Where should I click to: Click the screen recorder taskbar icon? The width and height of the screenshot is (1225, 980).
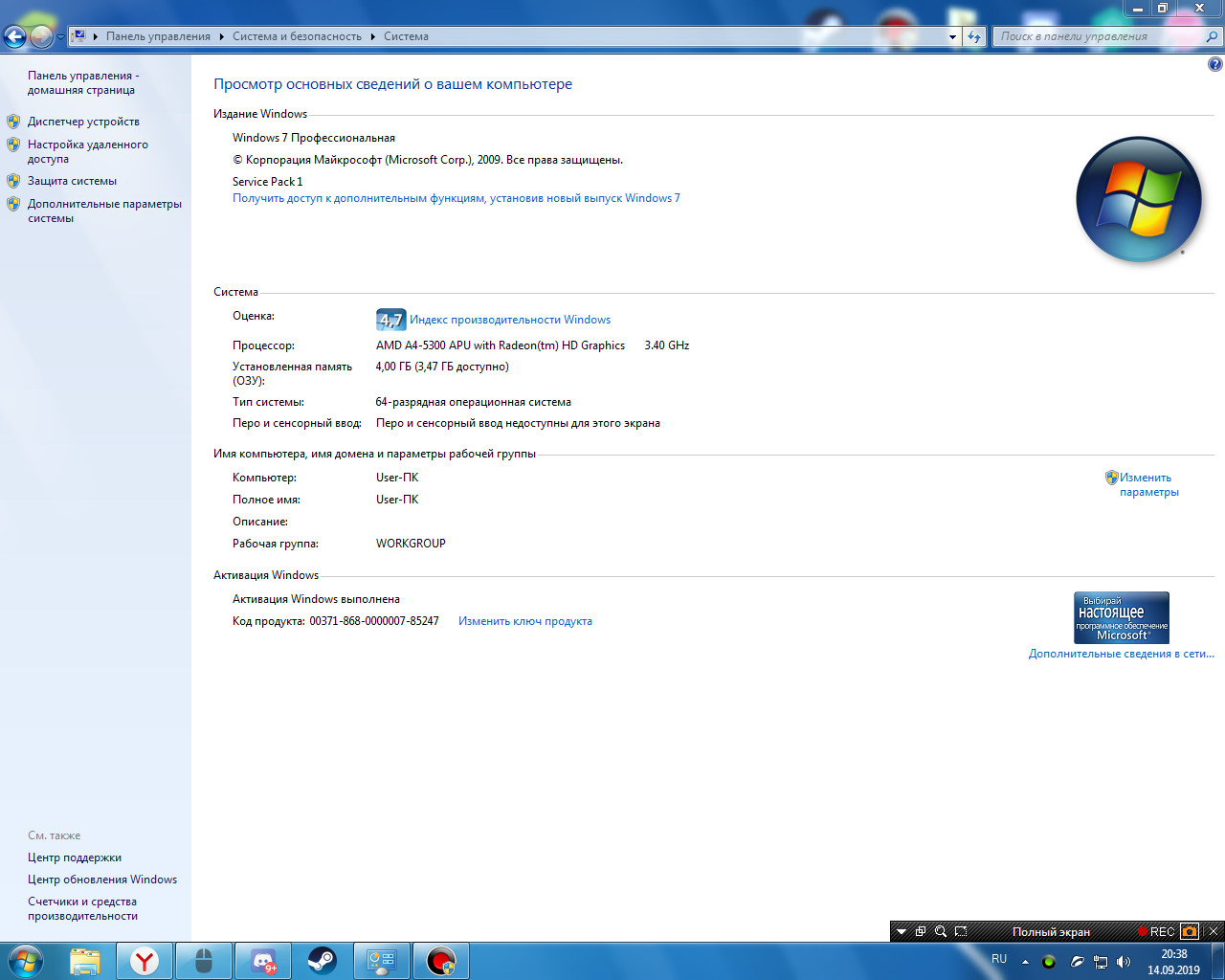point(441,961)
